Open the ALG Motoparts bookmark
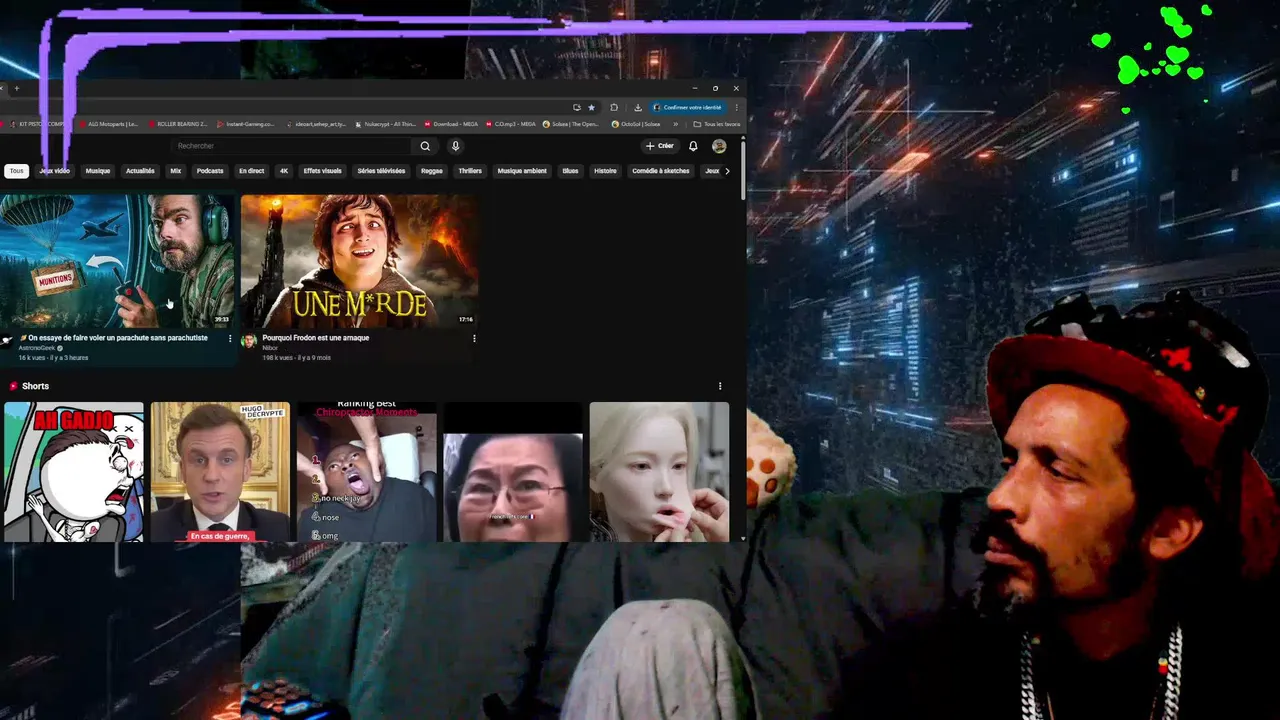This screenshot has height=720, width=1280. click(x=108, y=124)
